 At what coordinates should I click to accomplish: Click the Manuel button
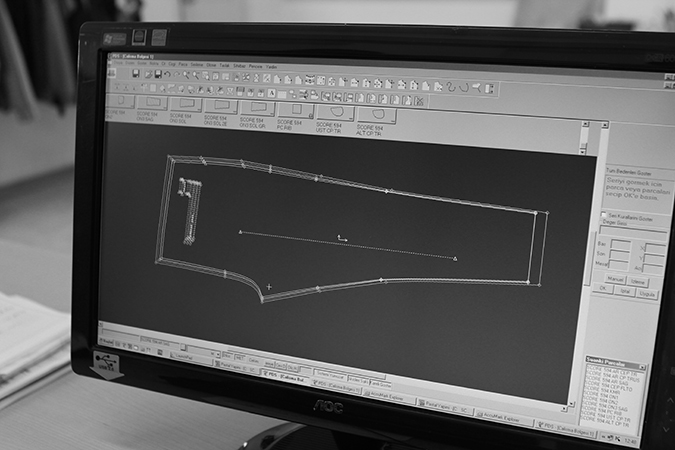point(616,279)
